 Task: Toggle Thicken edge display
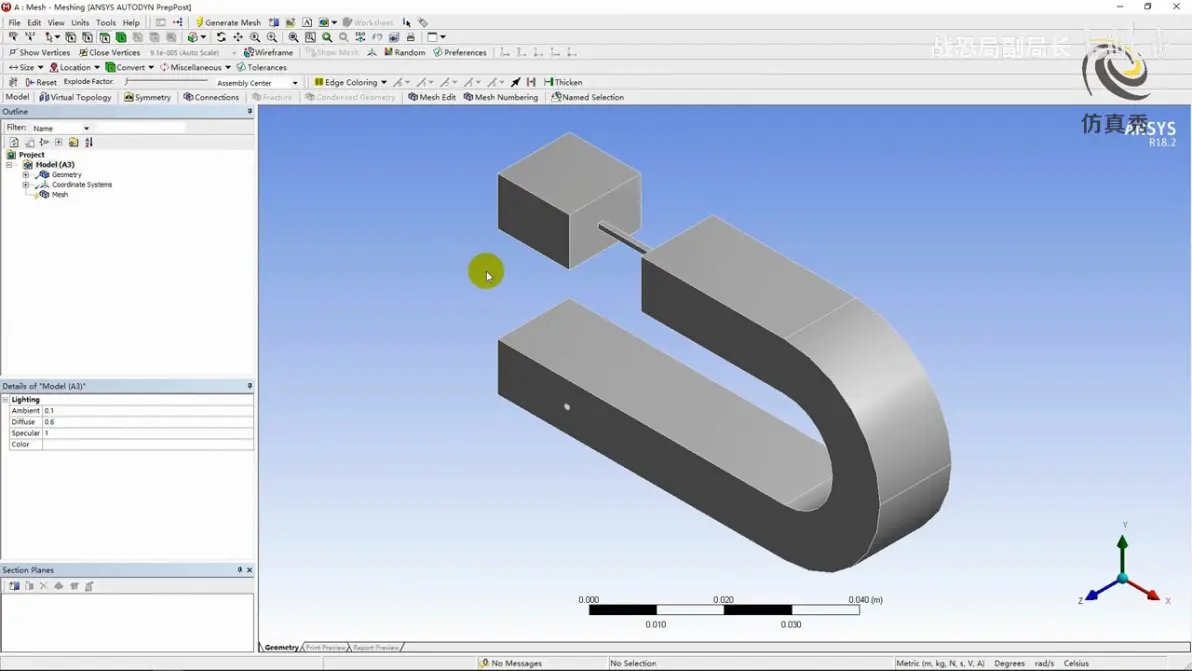pyautogui.click(x=563, y=82)
